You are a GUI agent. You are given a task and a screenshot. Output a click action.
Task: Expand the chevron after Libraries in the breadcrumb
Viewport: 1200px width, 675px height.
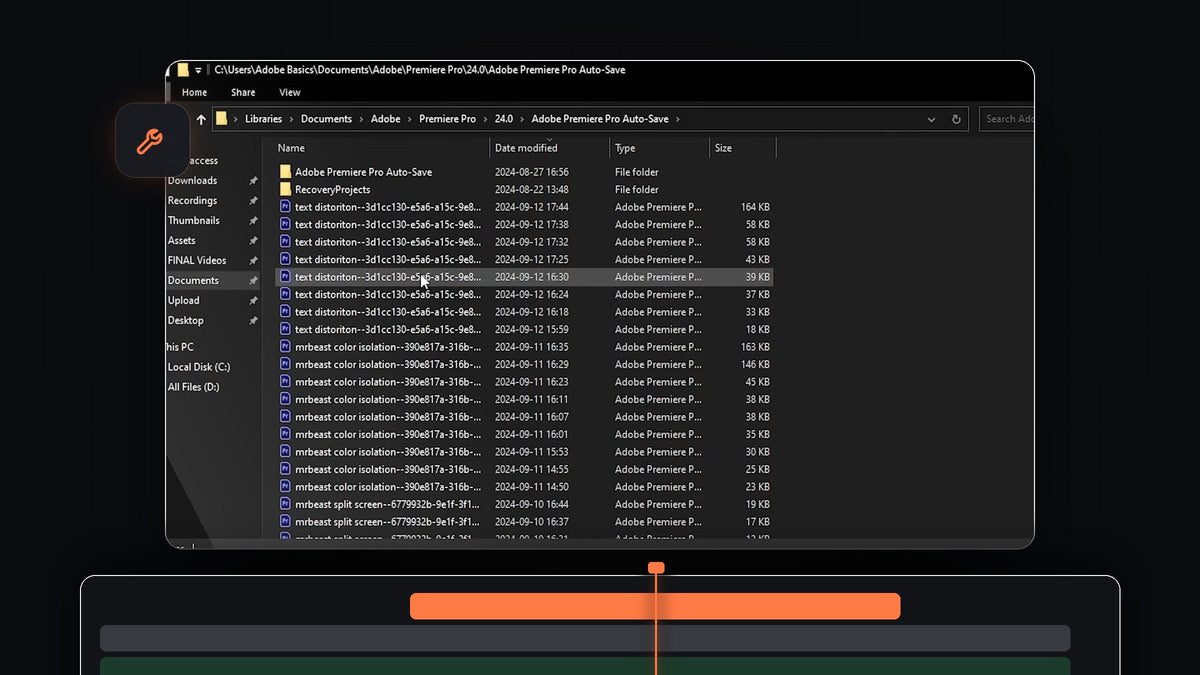pos(291,119)
